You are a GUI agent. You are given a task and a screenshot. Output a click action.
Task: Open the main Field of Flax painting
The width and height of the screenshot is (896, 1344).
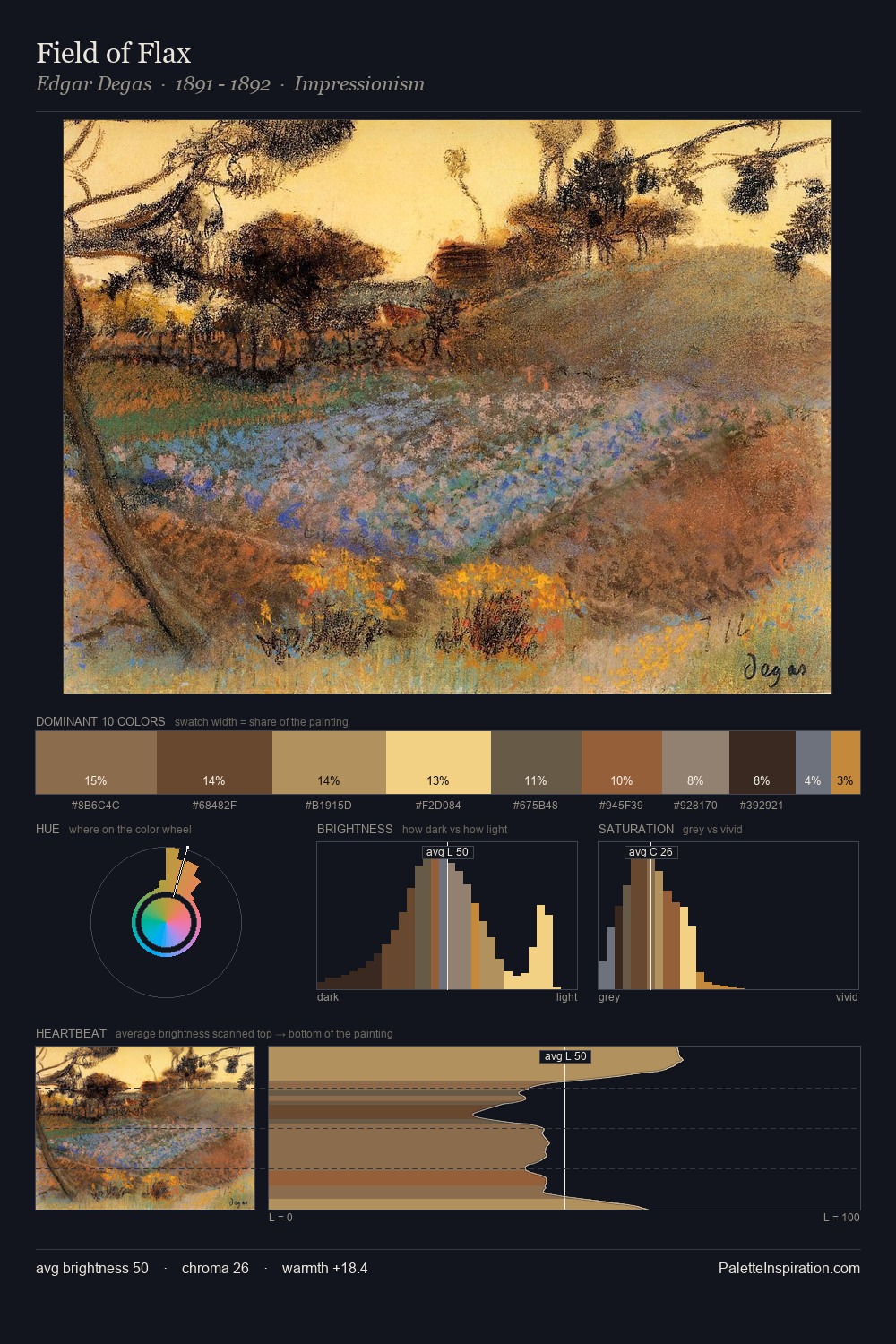point(447,407)
